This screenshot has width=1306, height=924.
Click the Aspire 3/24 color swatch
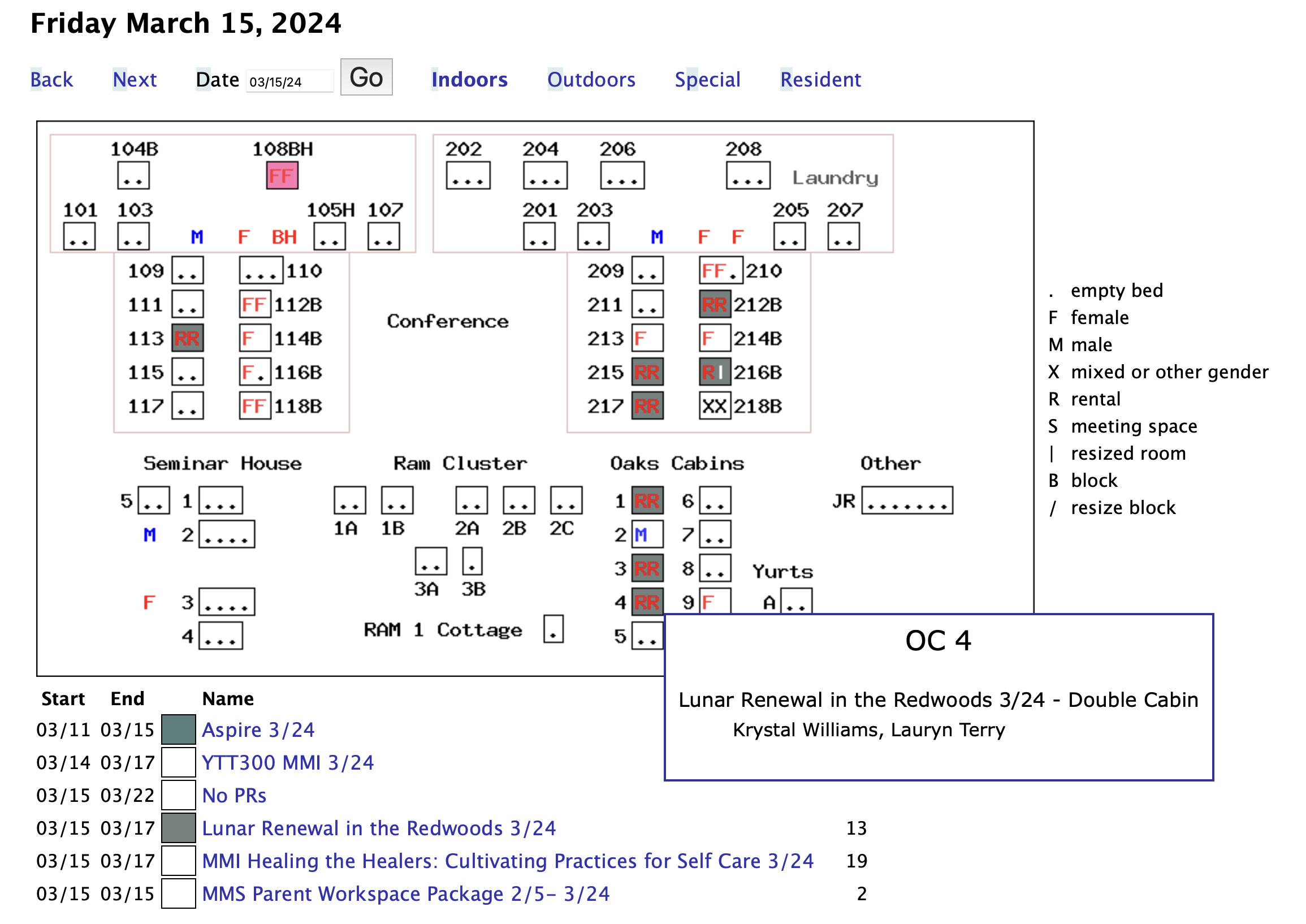(179, 730)
